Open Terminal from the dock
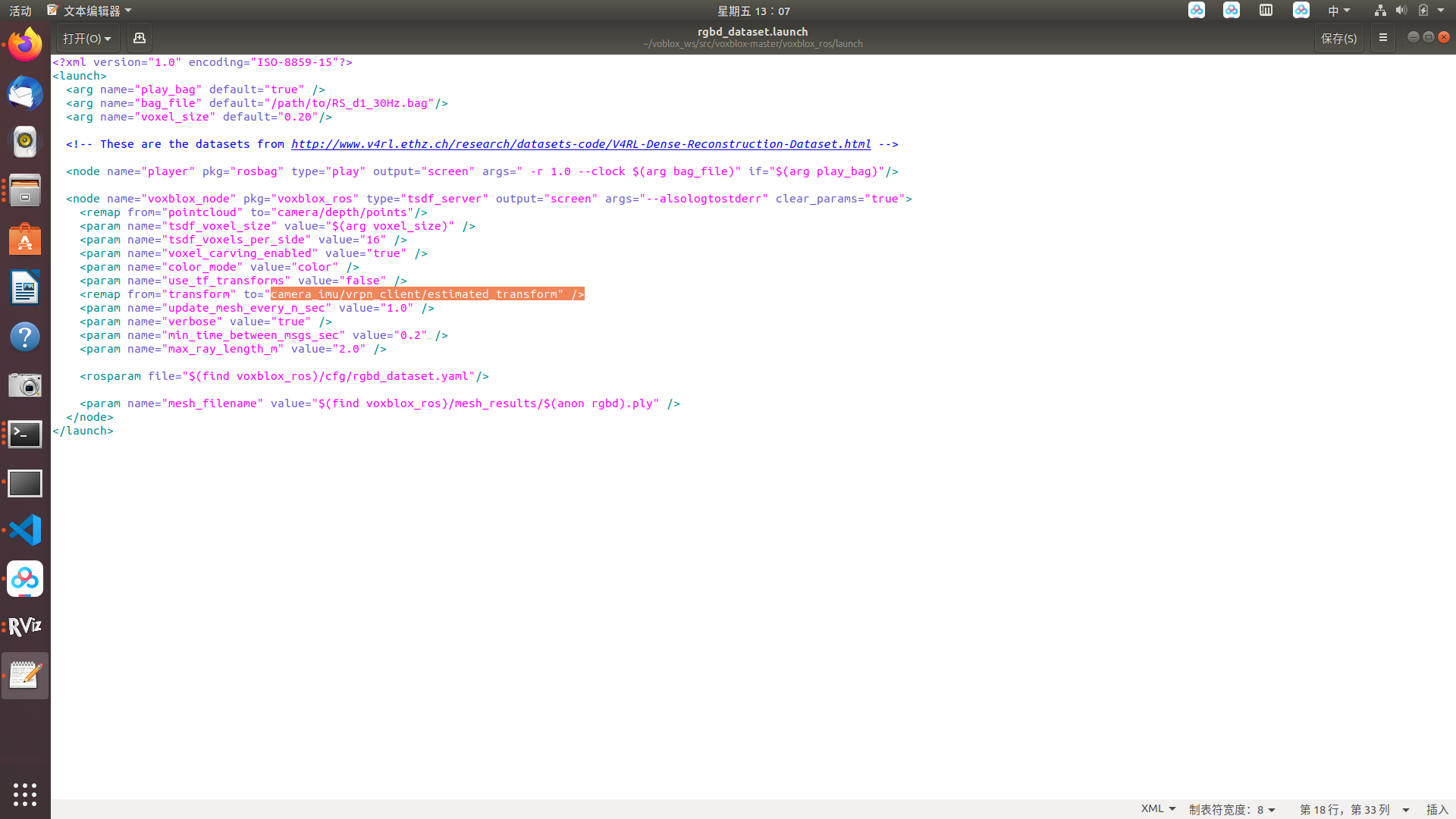The height and width of the screenshot is (819, 1456). (x=25, y=435)
